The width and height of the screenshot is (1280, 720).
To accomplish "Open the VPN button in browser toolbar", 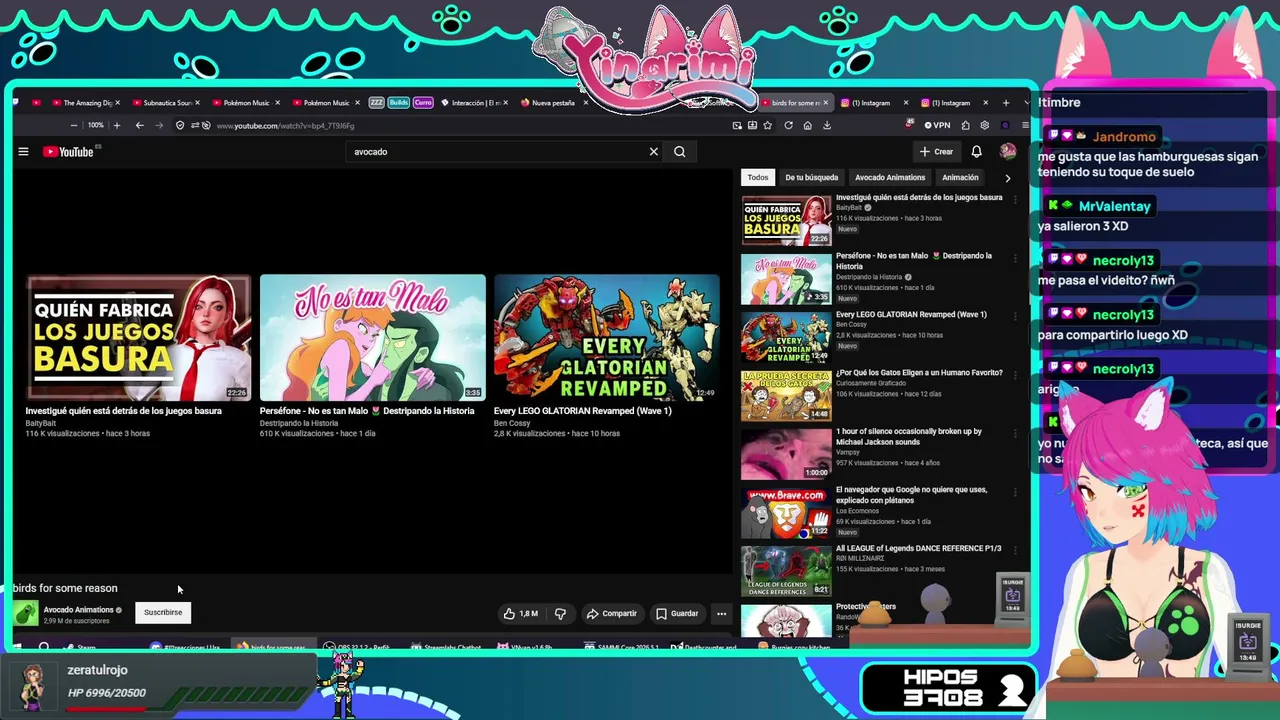I will coord(937,126).
